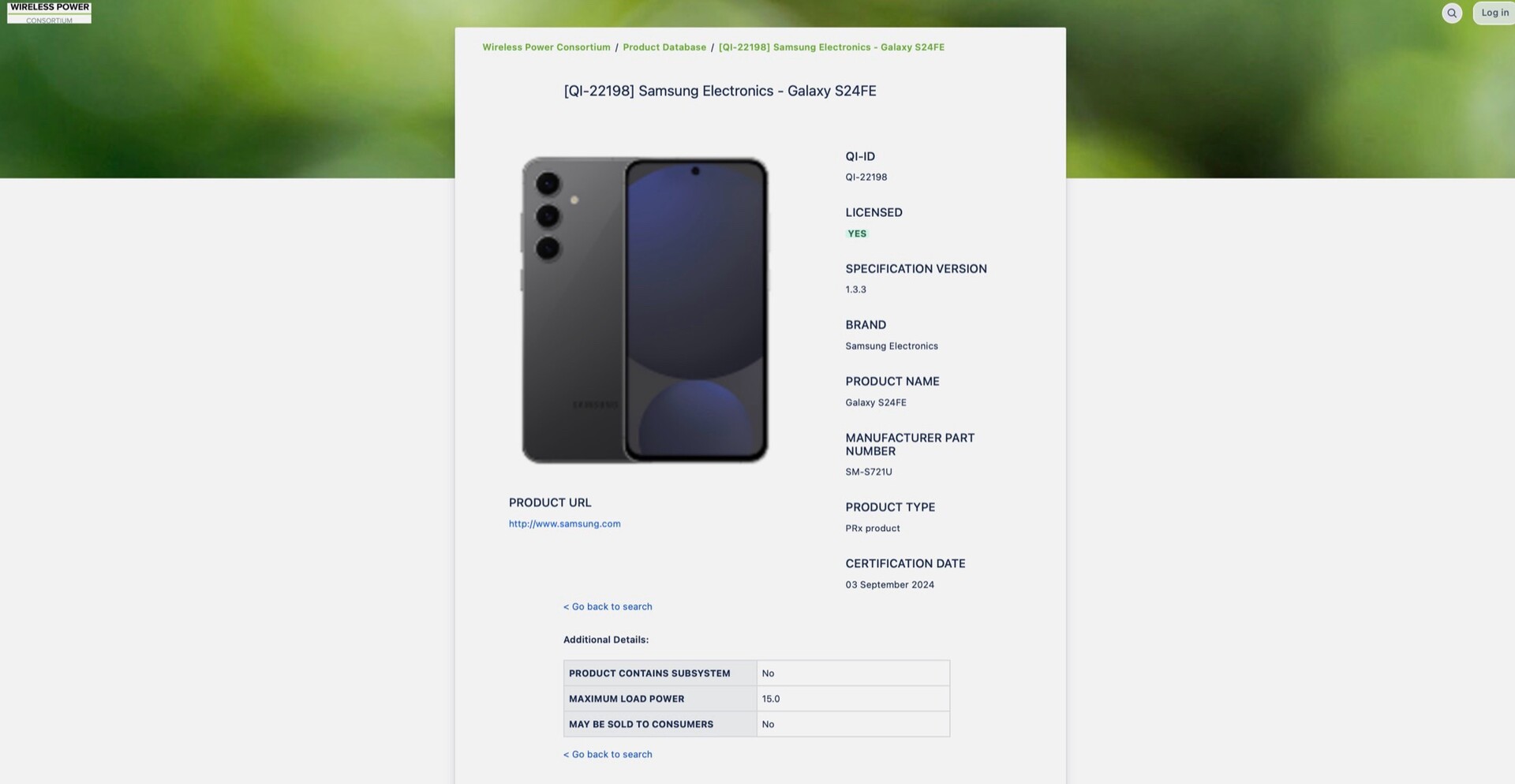Click the page title heading

tap(720, 91)
